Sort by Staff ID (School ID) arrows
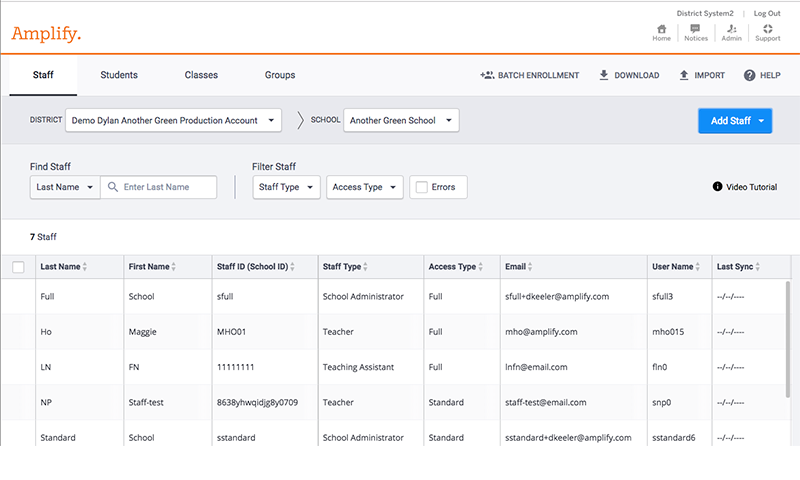The image size is (800, 480). [292, 267]
